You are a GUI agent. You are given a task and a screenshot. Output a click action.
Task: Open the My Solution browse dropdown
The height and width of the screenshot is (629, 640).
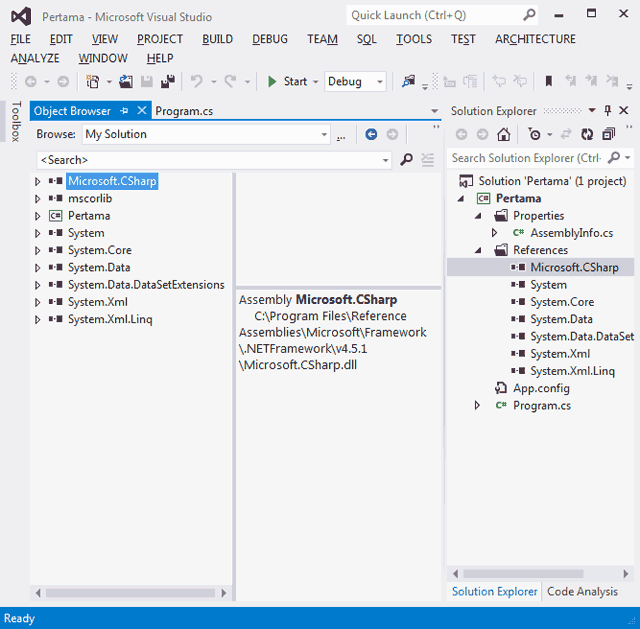click(324, 134)
